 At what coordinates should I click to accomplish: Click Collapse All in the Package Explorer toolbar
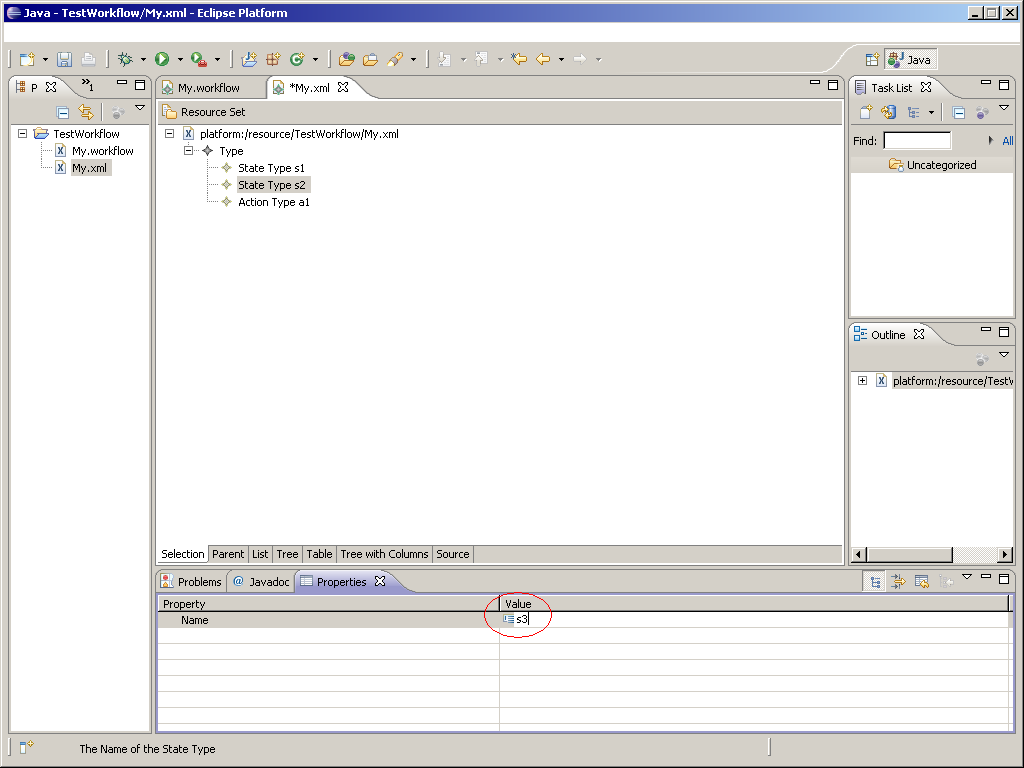click(62, 113)
